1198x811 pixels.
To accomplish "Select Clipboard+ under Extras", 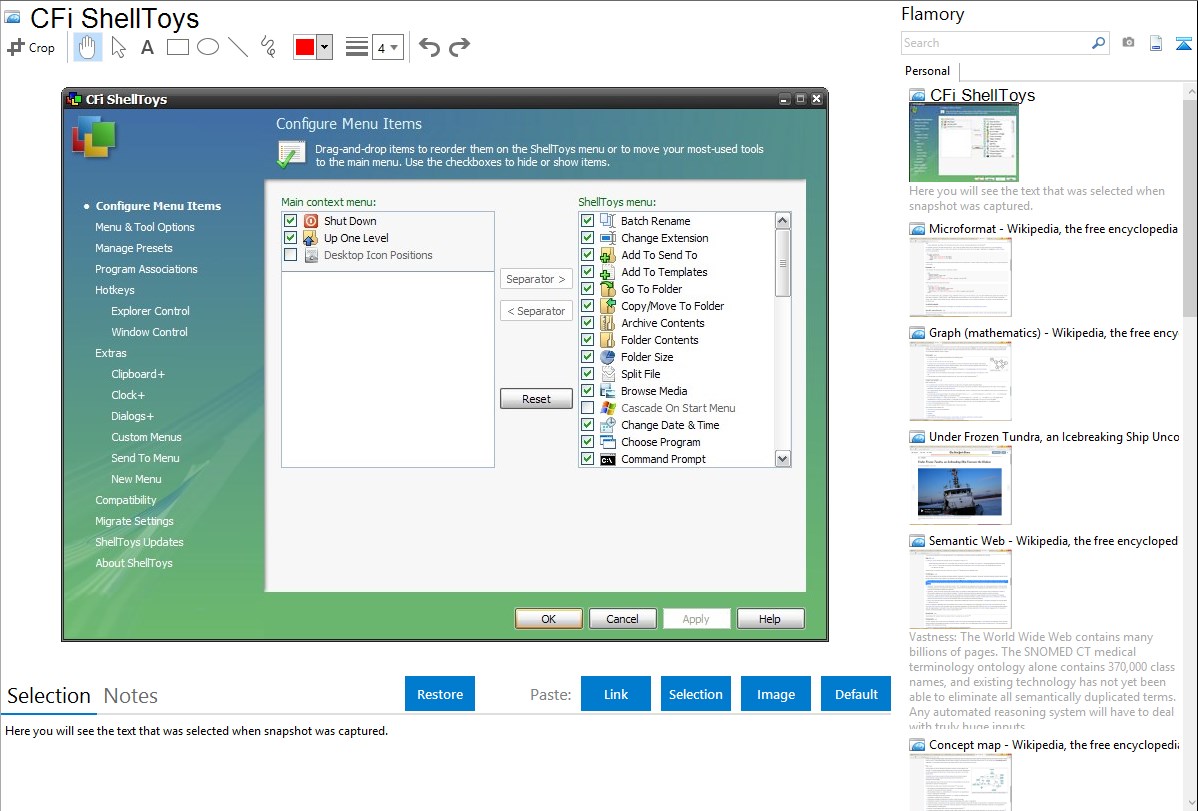I will (138, 374).
